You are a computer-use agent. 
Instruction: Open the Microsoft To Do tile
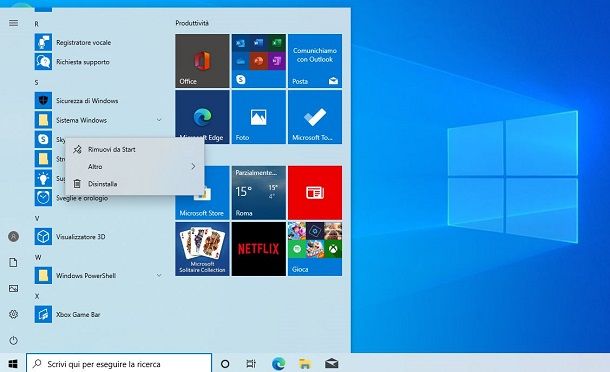[x=315, y=117]
